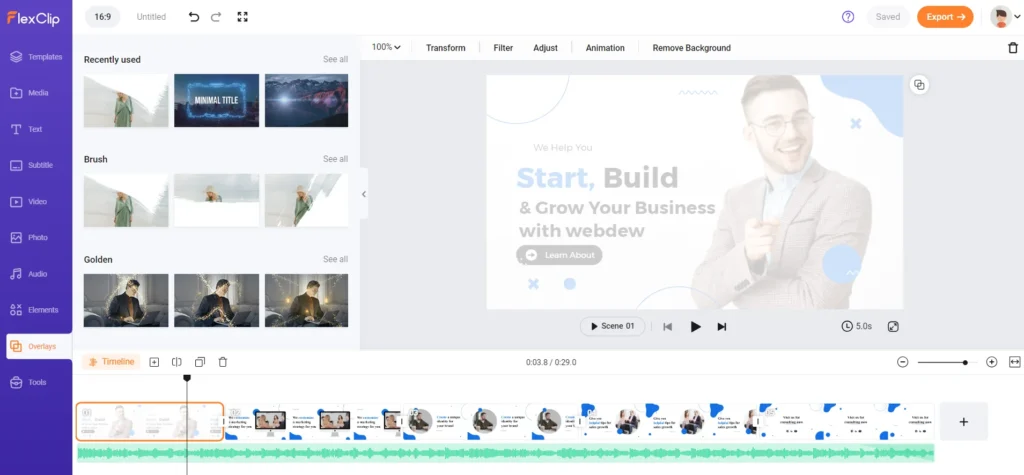Play the video preview

(x=696, y=327)
